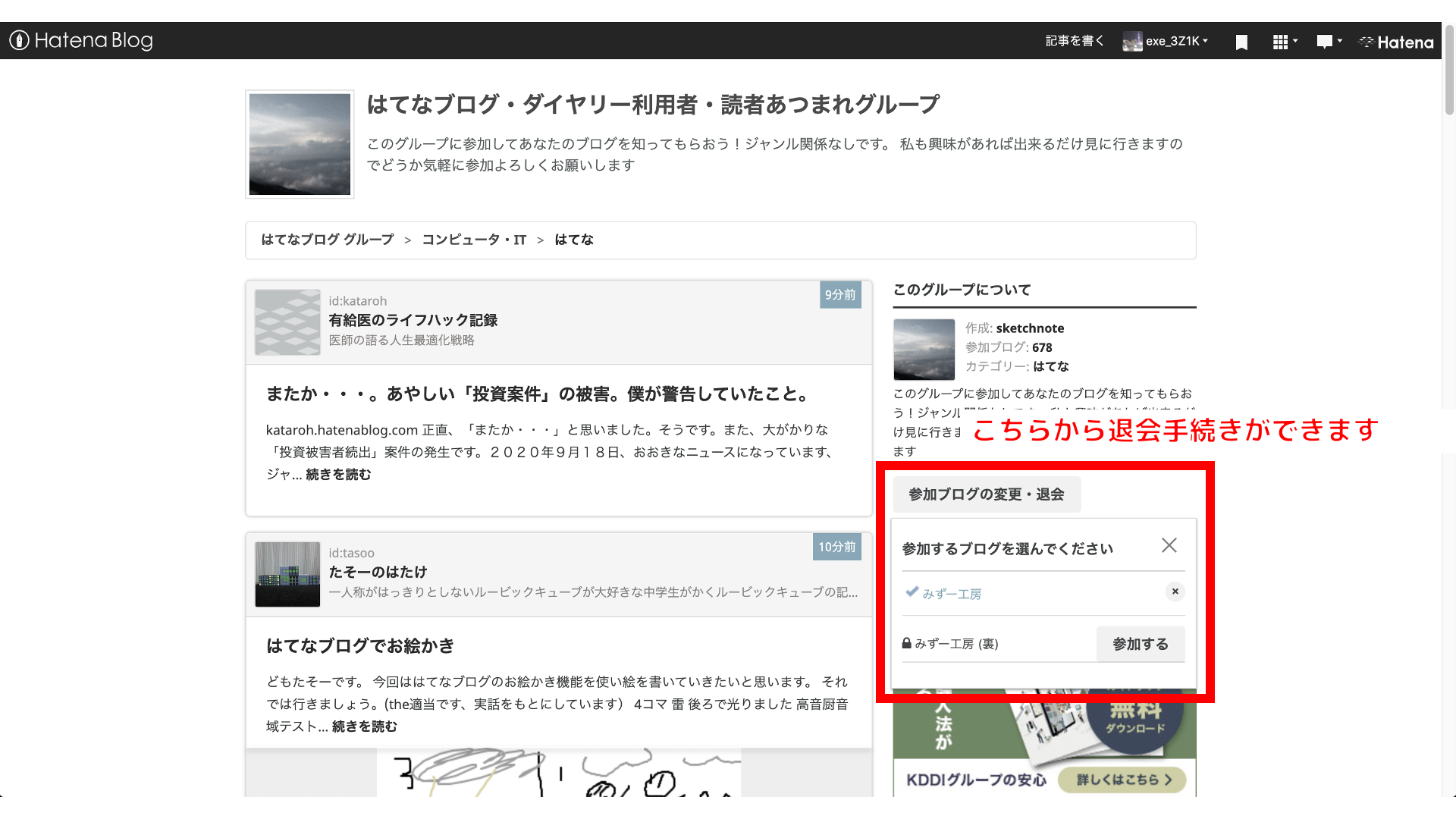Click 続きを読む in the tasoo post
Viewport: 1456px width, 819px height.
(364, 726)
